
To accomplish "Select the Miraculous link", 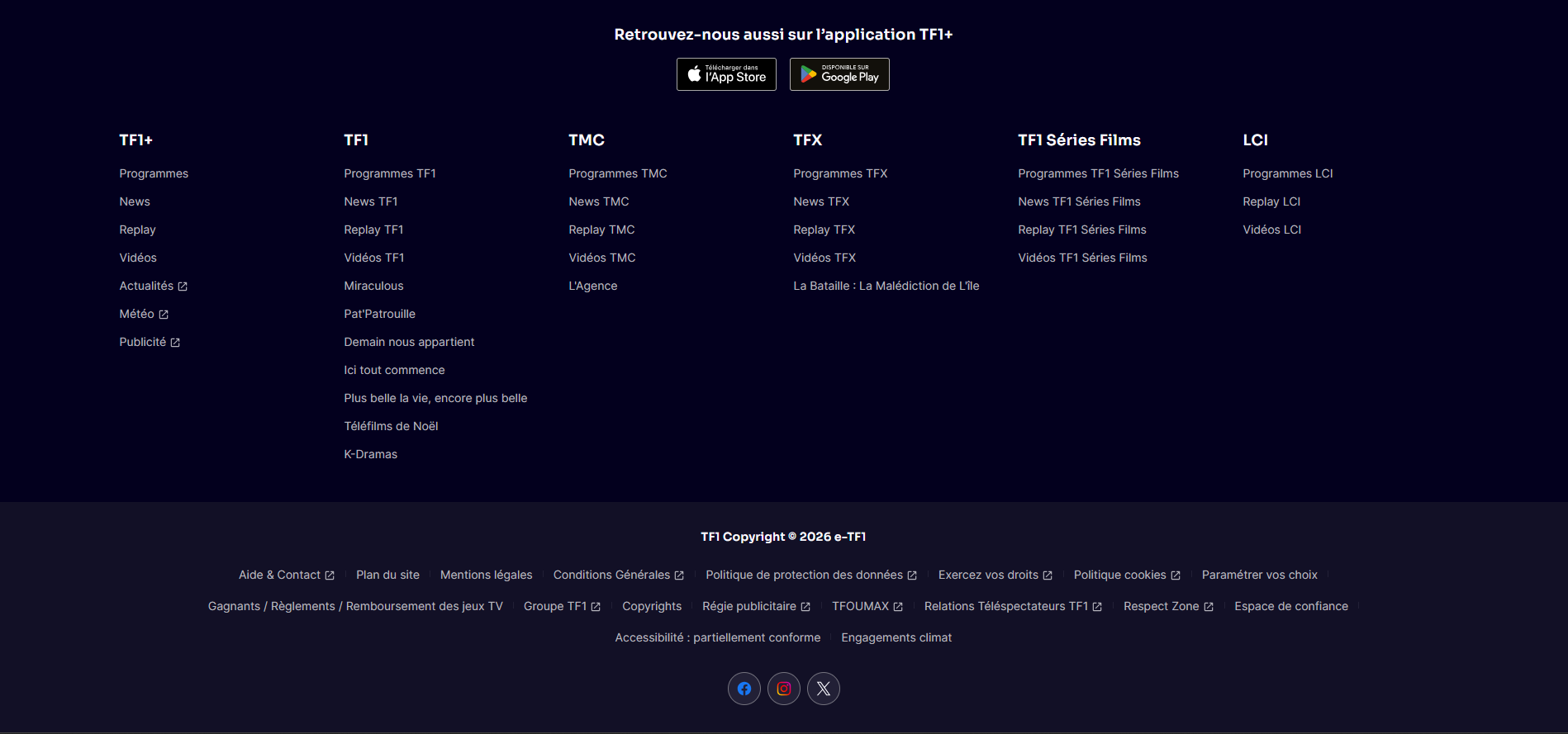I will (373, 286).
